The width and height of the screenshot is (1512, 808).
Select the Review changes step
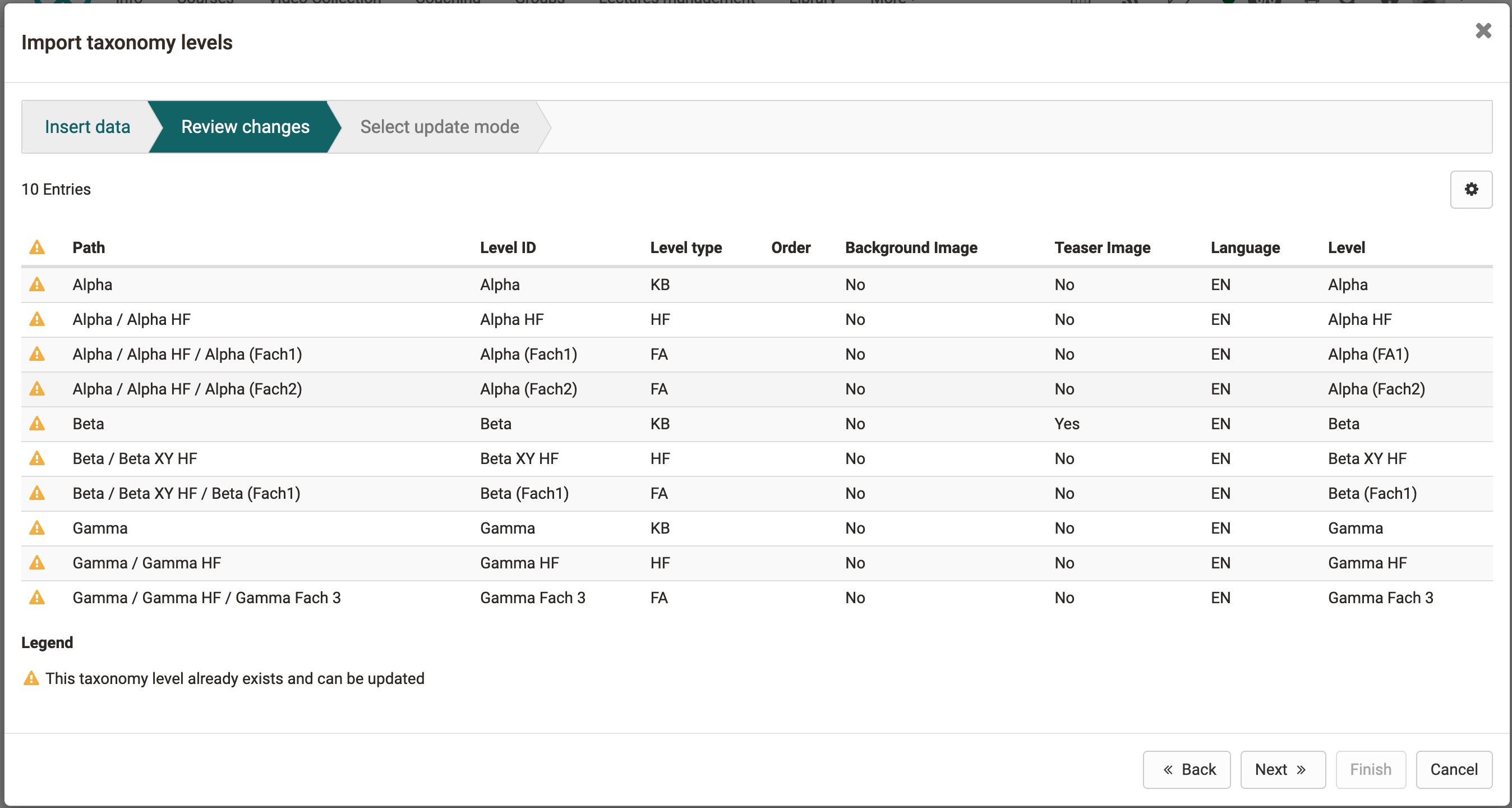(x=244, y=126)
